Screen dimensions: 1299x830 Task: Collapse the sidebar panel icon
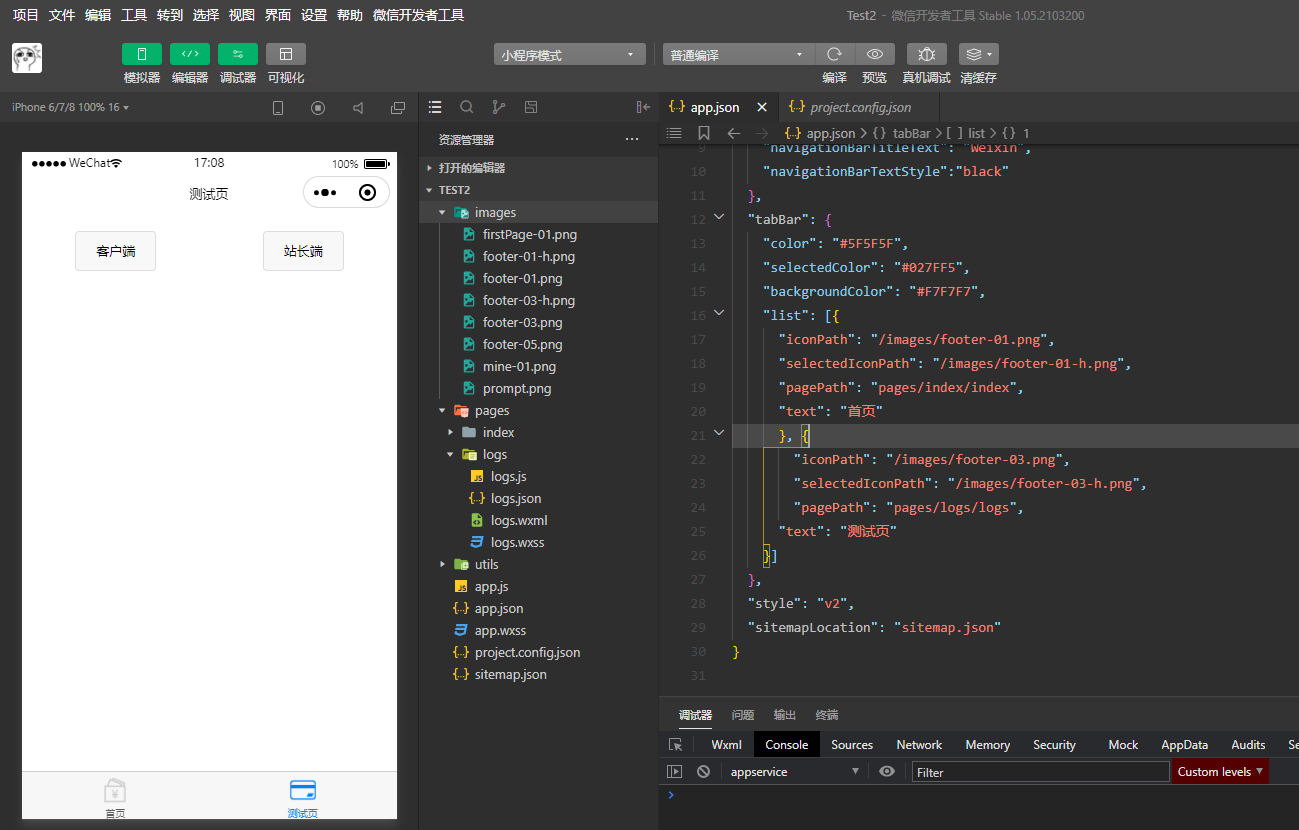(x=643, y=107)
